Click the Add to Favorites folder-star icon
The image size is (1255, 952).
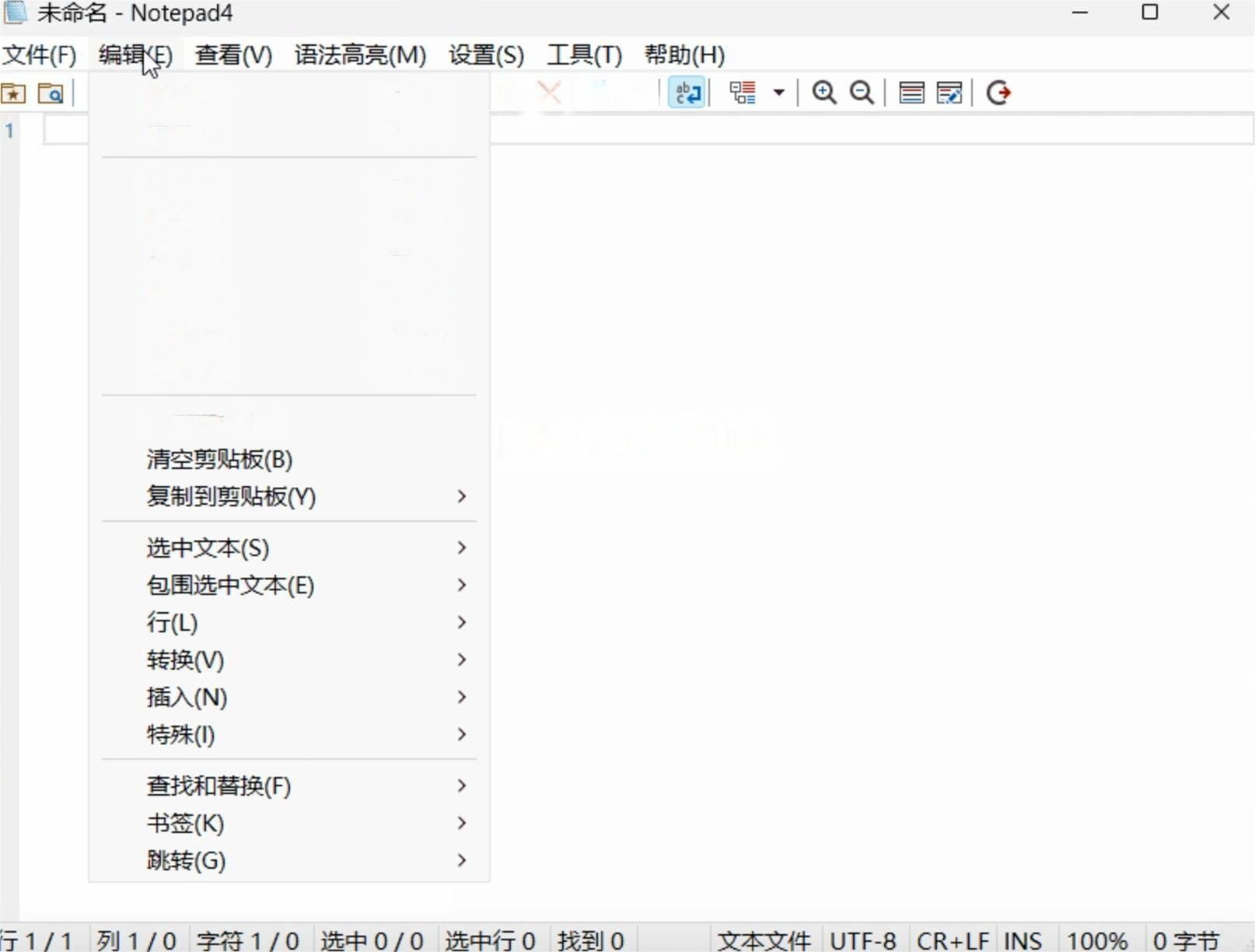(13, 93)
